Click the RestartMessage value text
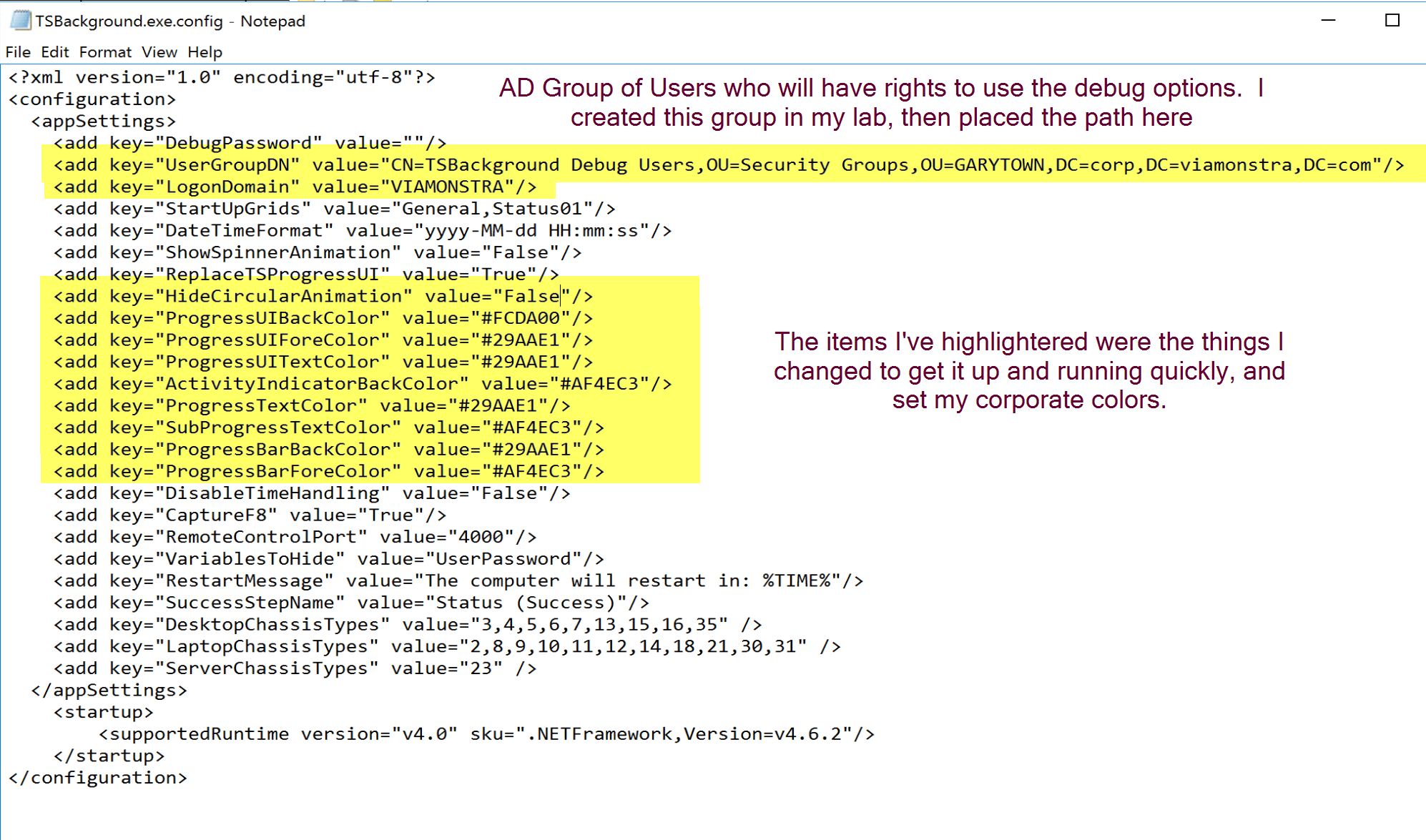Viewport: 1426px width, 840px height. (629, 580)
